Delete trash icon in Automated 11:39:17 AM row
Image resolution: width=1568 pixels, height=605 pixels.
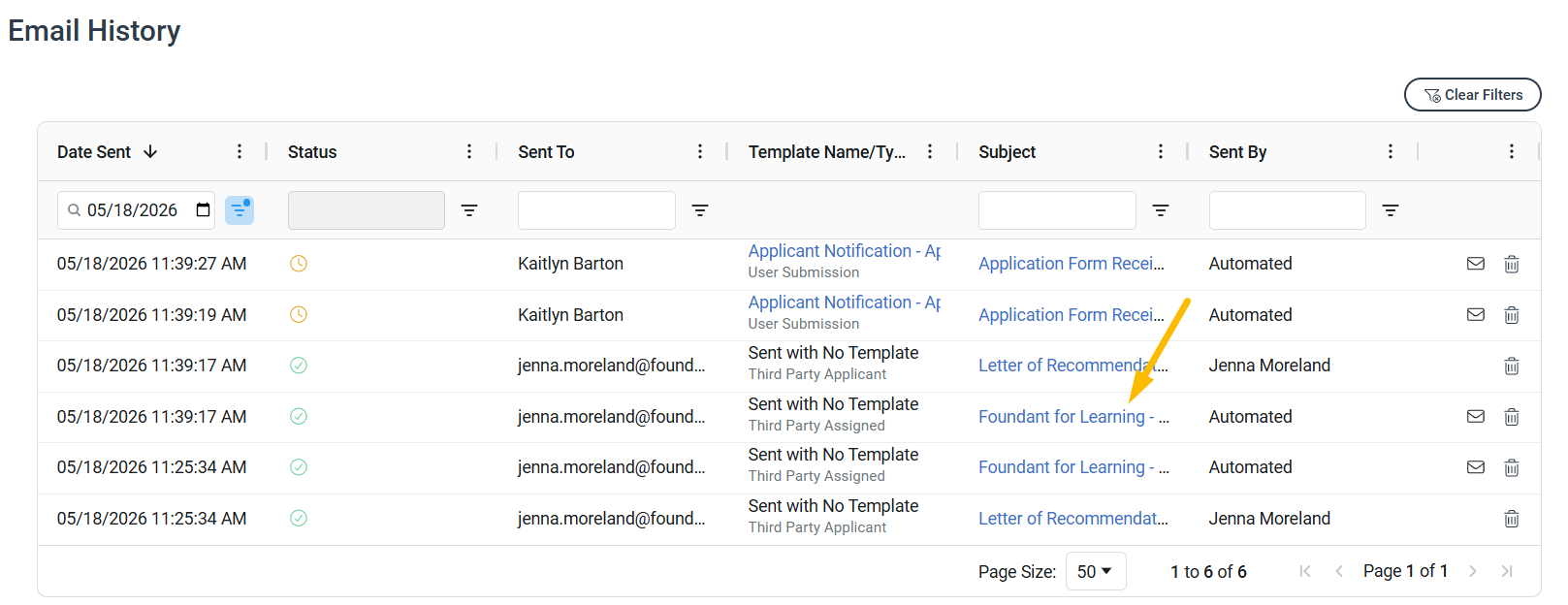click(x=1512, y=417)
